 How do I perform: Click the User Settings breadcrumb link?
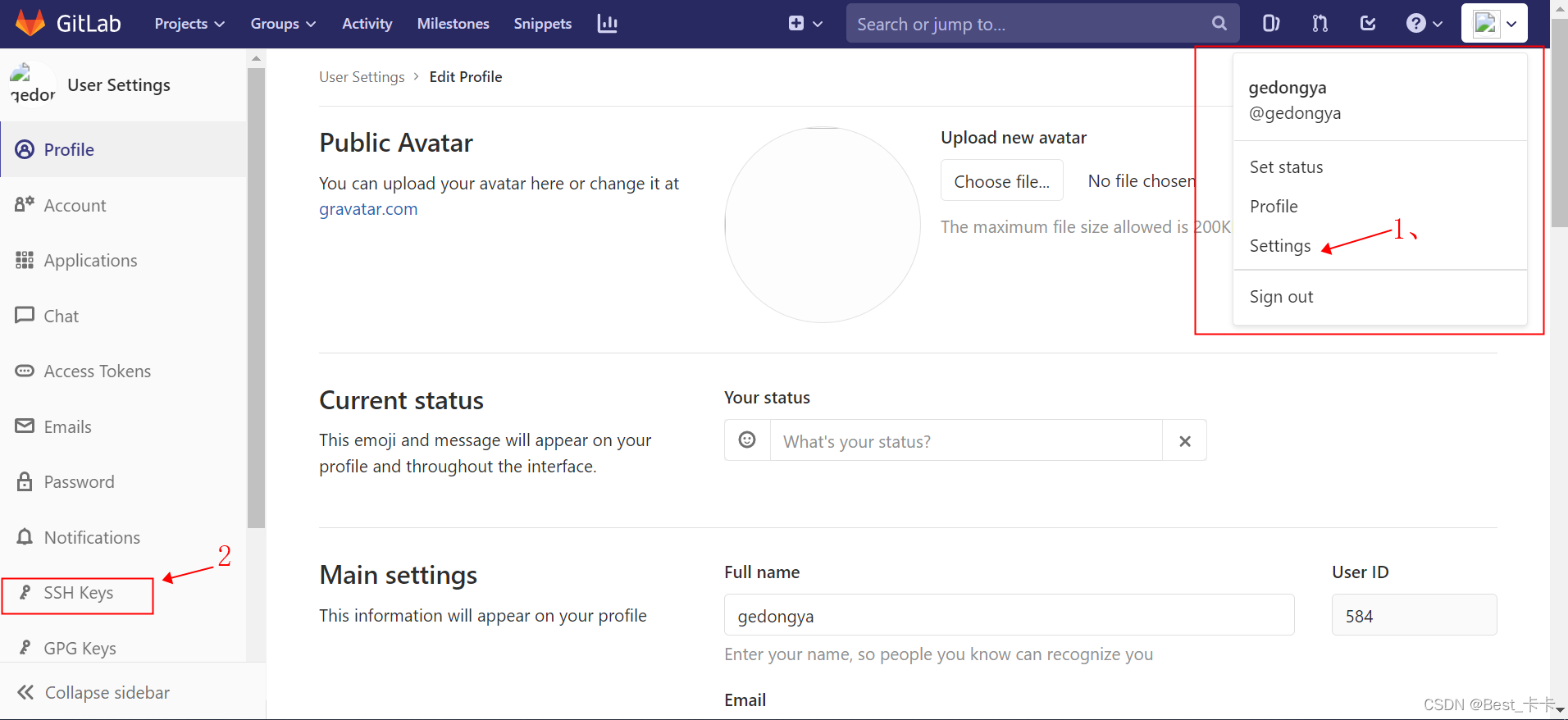362,77
